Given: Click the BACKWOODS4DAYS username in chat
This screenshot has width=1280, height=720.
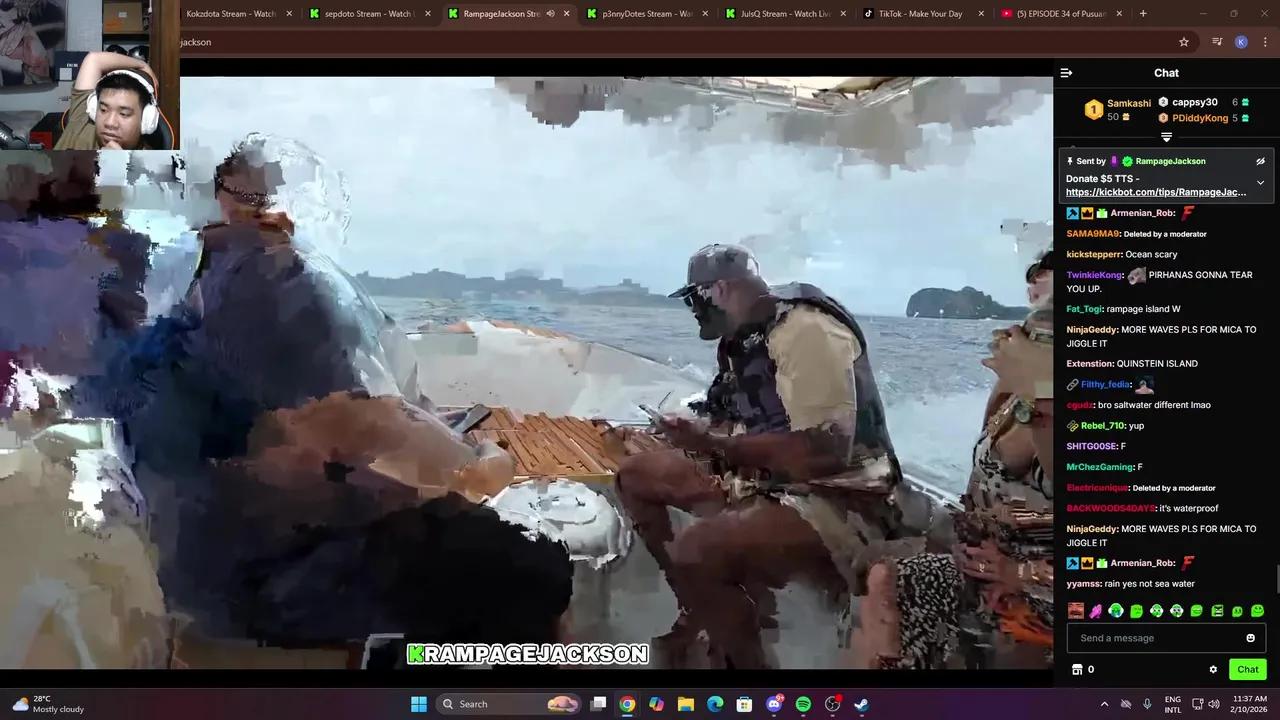Looking at the screenshot, I should tap(1110, 508).
